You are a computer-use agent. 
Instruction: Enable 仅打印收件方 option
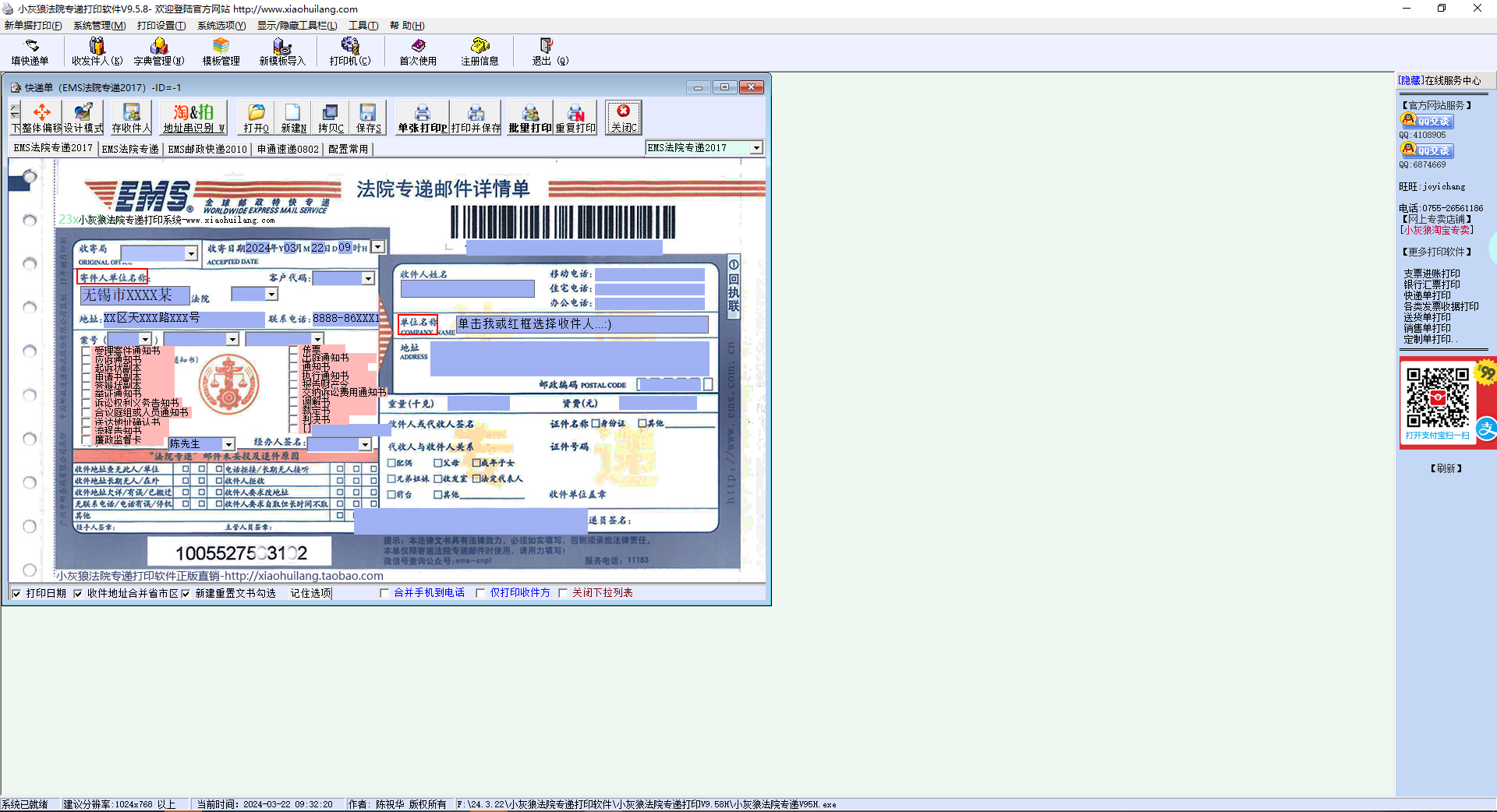coord(480,593)
